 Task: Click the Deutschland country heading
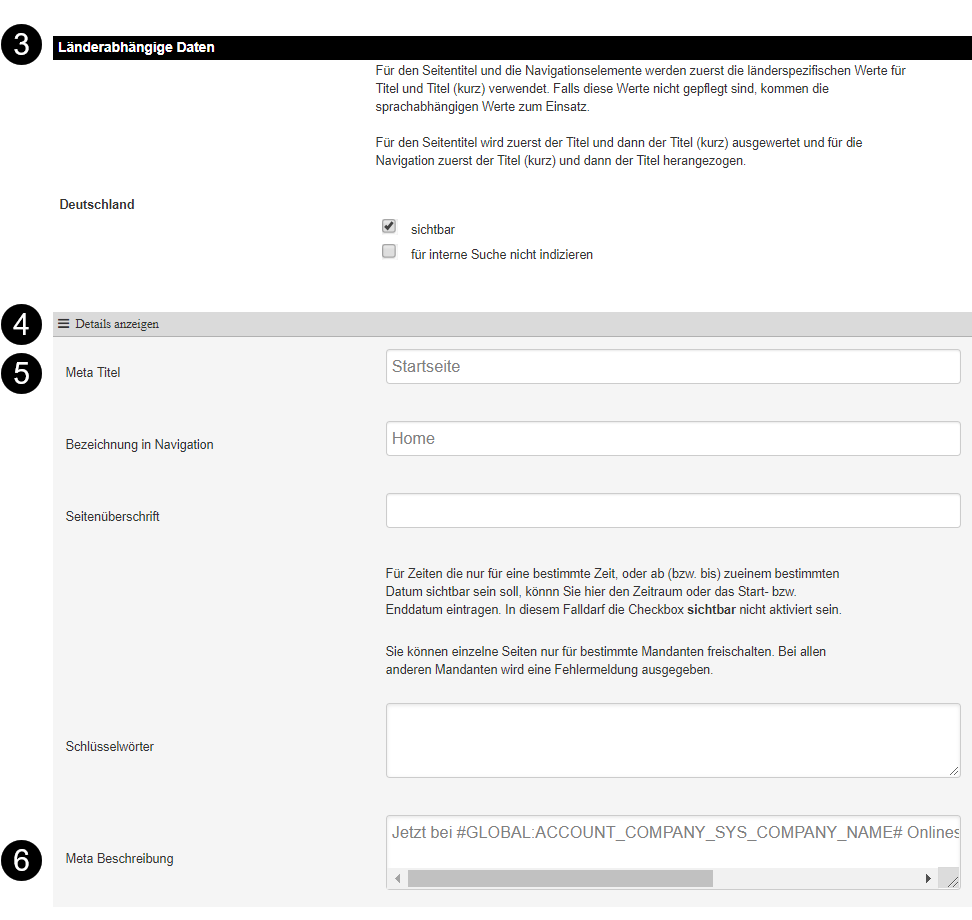click(x=97, y=205)
